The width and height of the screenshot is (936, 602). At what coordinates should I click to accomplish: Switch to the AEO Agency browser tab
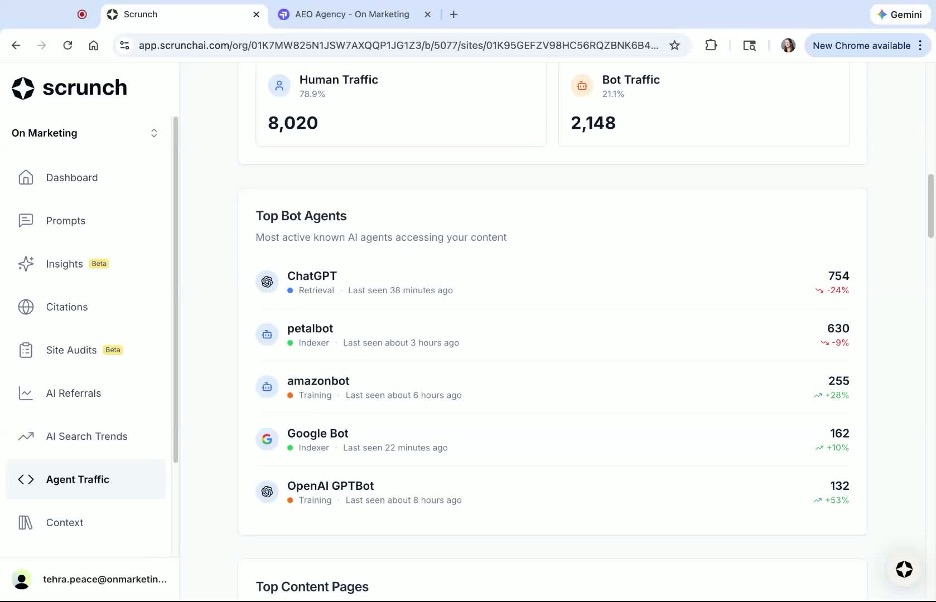(349, 14)
